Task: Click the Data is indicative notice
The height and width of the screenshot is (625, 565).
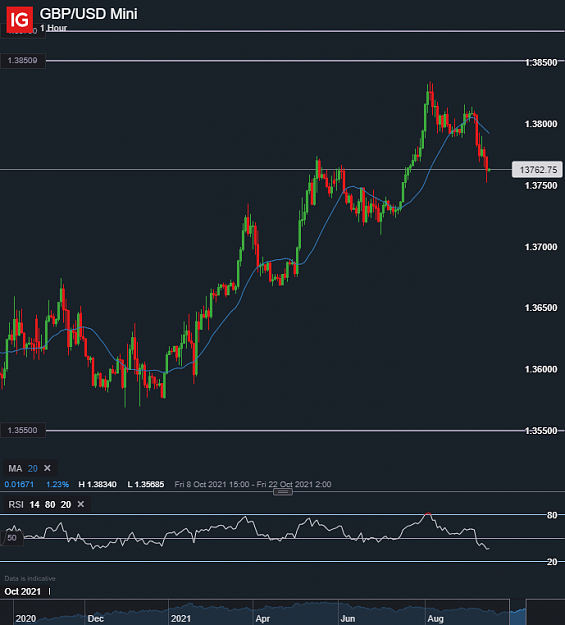Action: point(30,578)
